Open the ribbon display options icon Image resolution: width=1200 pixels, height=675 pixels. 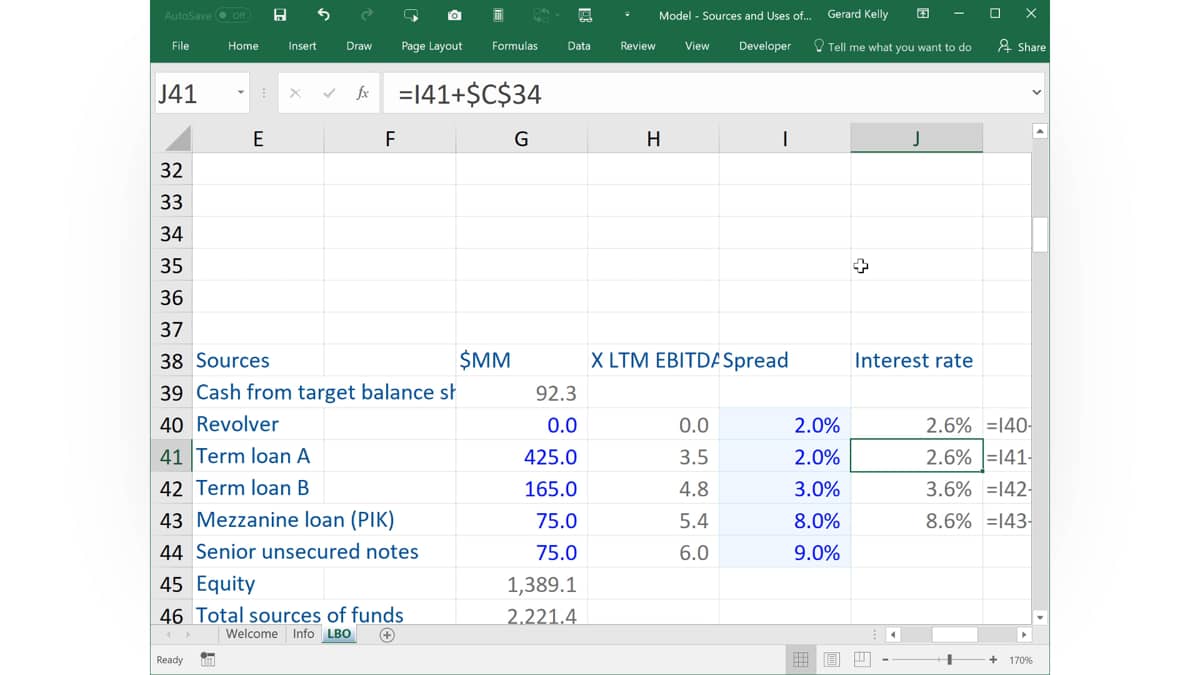tap(923, 14)
